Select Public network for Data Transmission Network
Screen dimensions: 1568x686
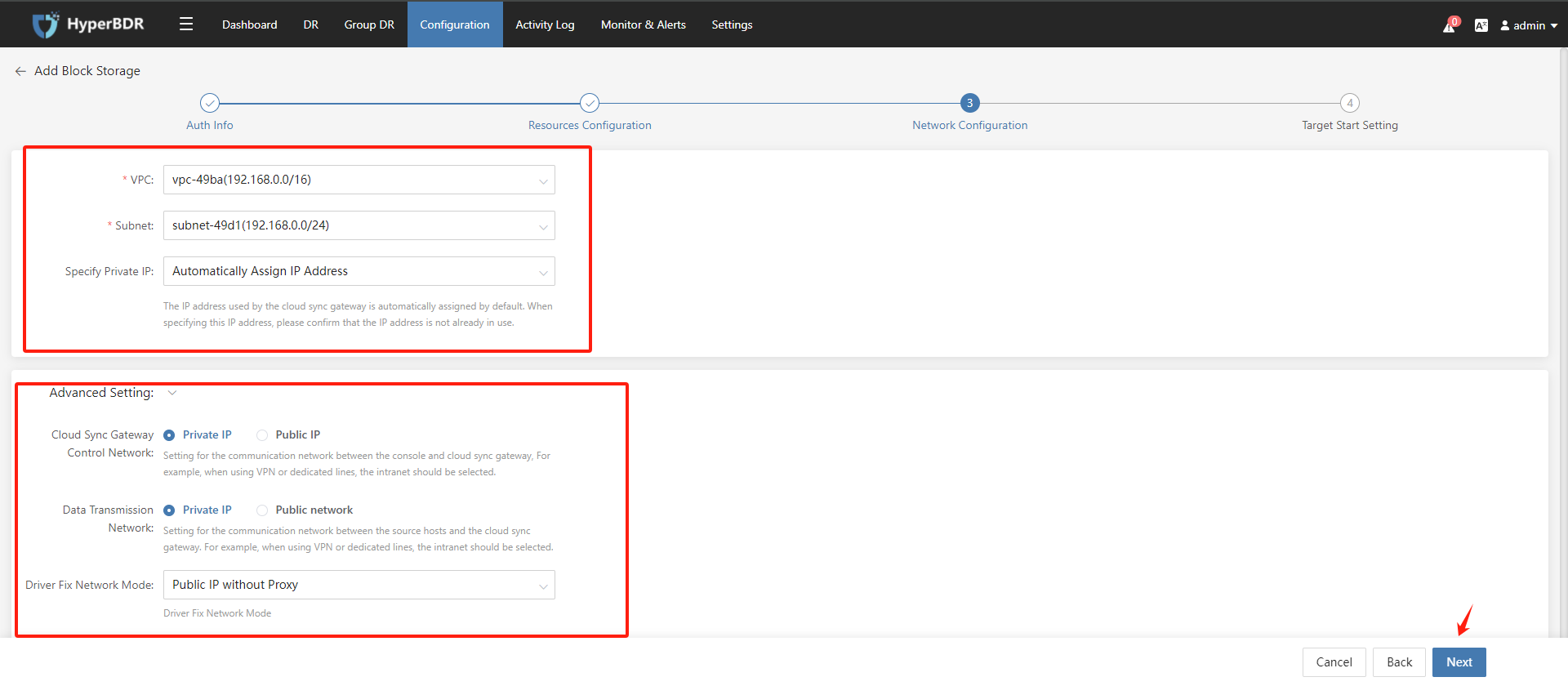(262, 510)
